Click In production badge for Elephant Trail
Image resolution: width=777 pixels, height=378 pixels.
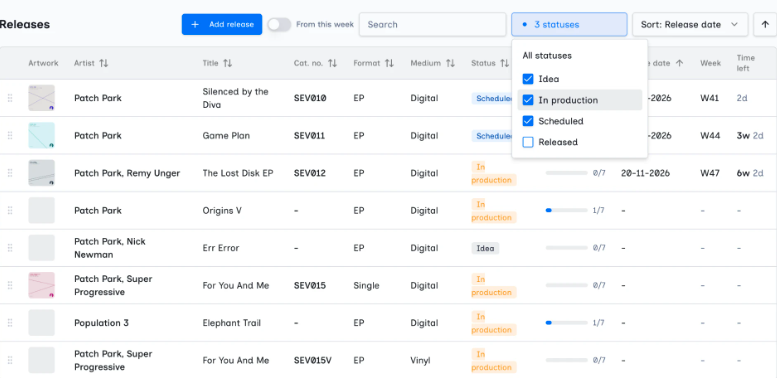pos(494,323)
